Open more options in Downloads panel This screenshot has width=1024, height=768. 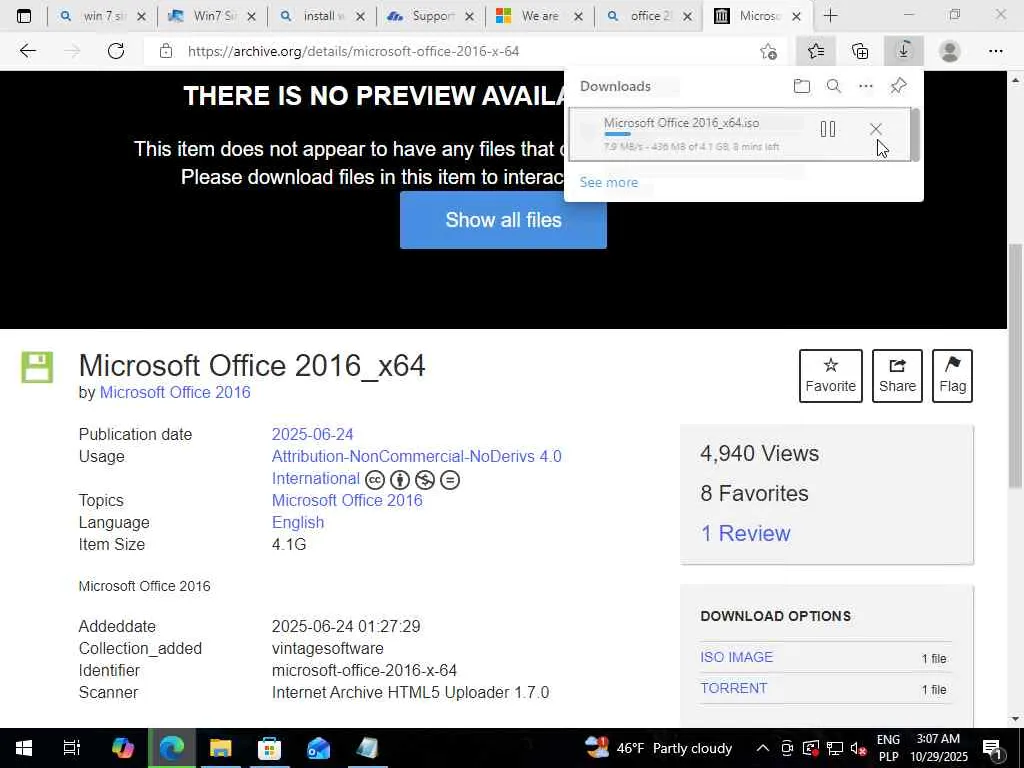tap(866, 86)
